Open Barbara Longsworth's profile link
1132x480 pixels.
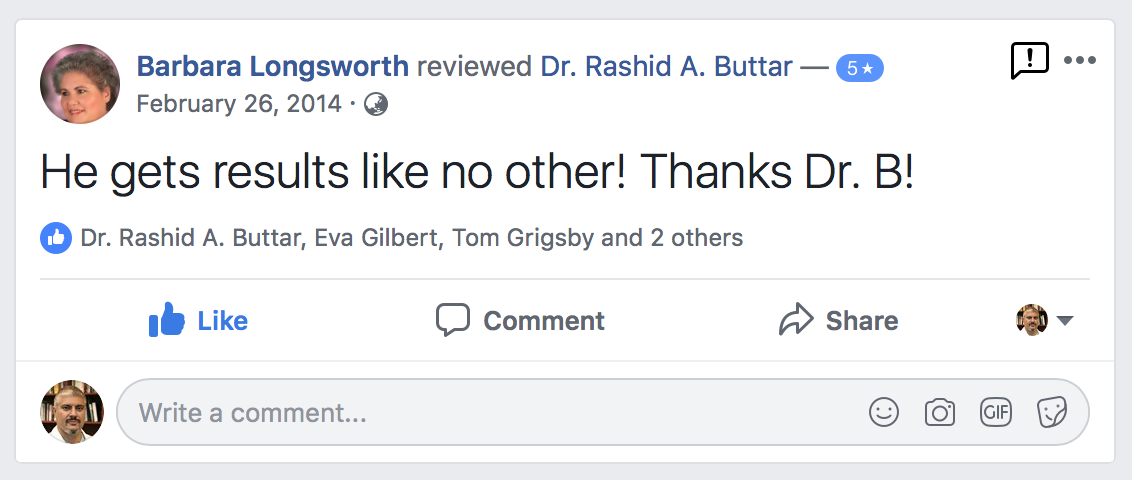(272, 67)
